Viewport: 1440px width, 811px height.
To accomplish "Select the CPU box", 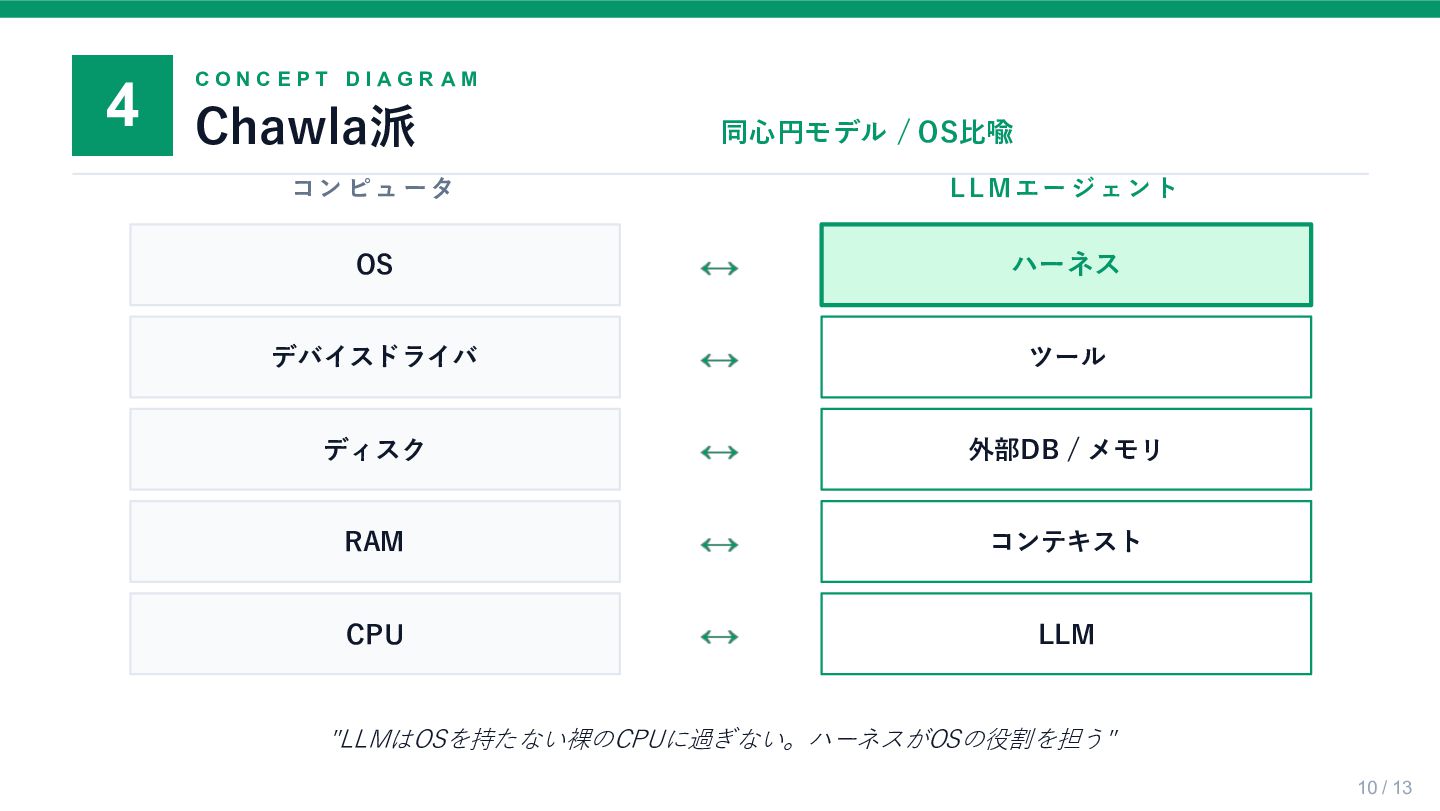I will [375, 634].
